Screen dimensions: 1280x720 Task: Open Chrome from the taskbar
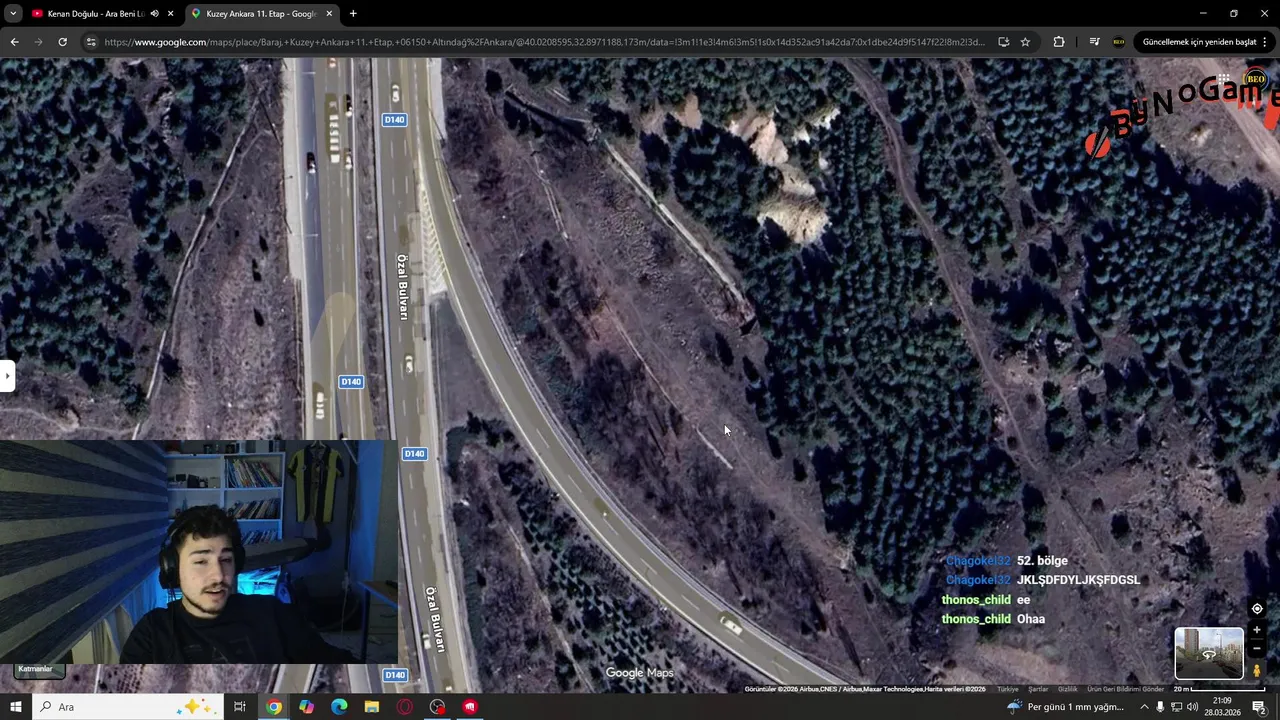tap(274, 707)
